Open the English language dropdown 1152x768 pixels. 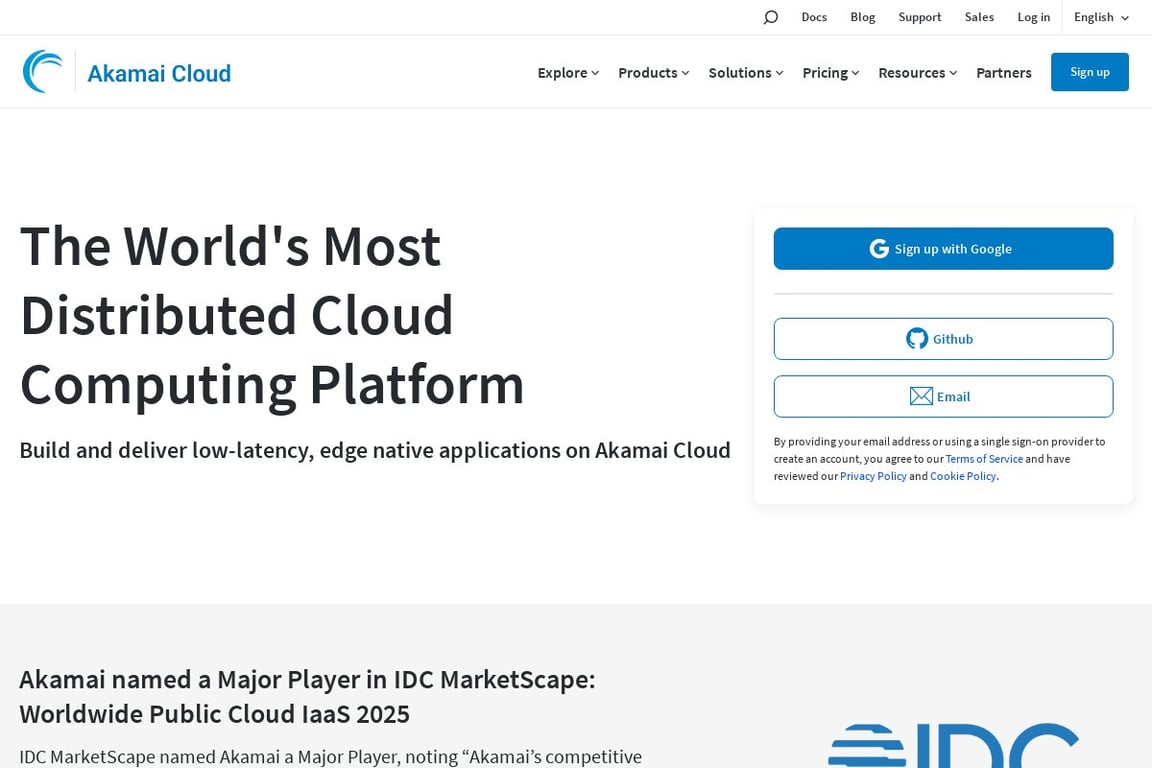(1101, 17)
